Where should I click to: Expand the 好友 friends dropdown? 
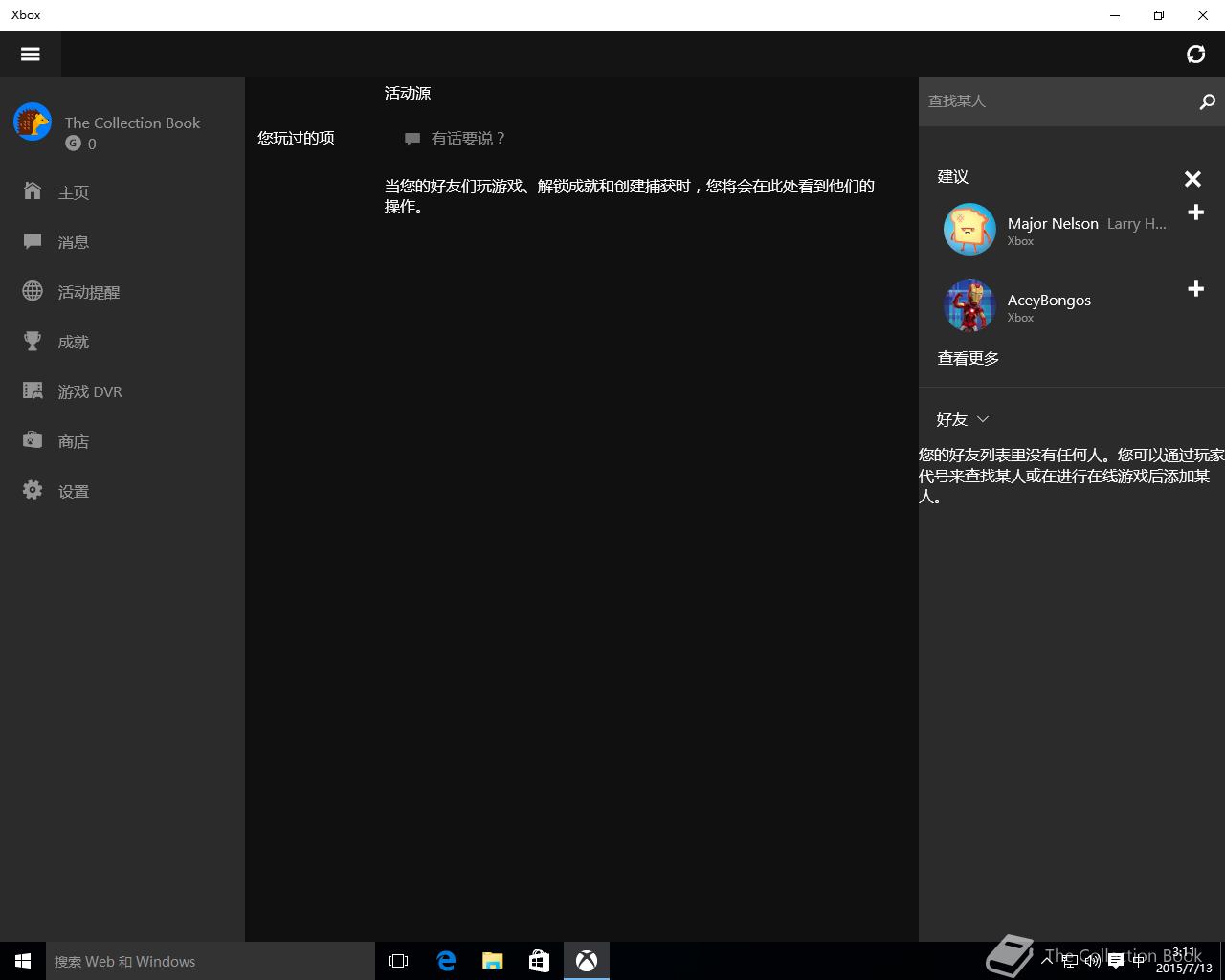click(963, 419)
